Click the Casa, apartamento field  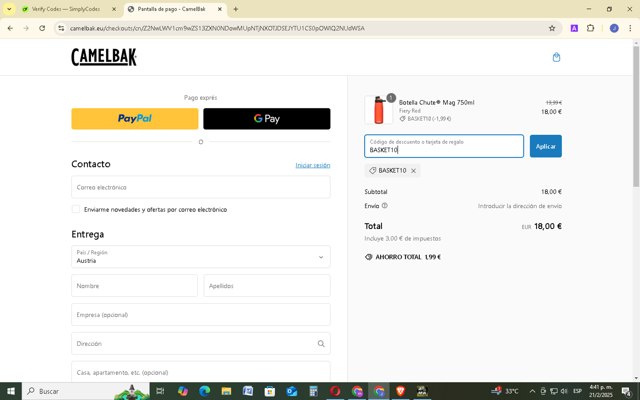pos(201,372)
